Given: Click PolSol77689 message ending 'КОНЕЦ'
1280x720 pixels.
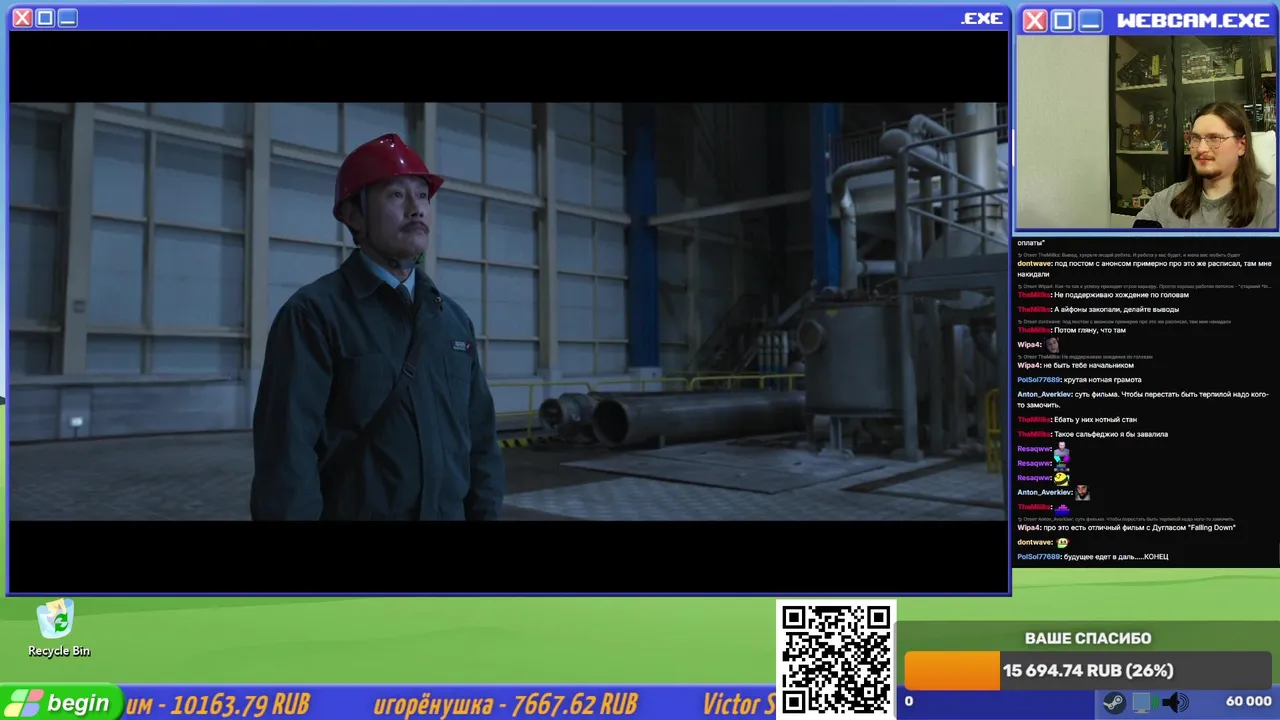Looking at the screenshot, I should (1093, 557).
